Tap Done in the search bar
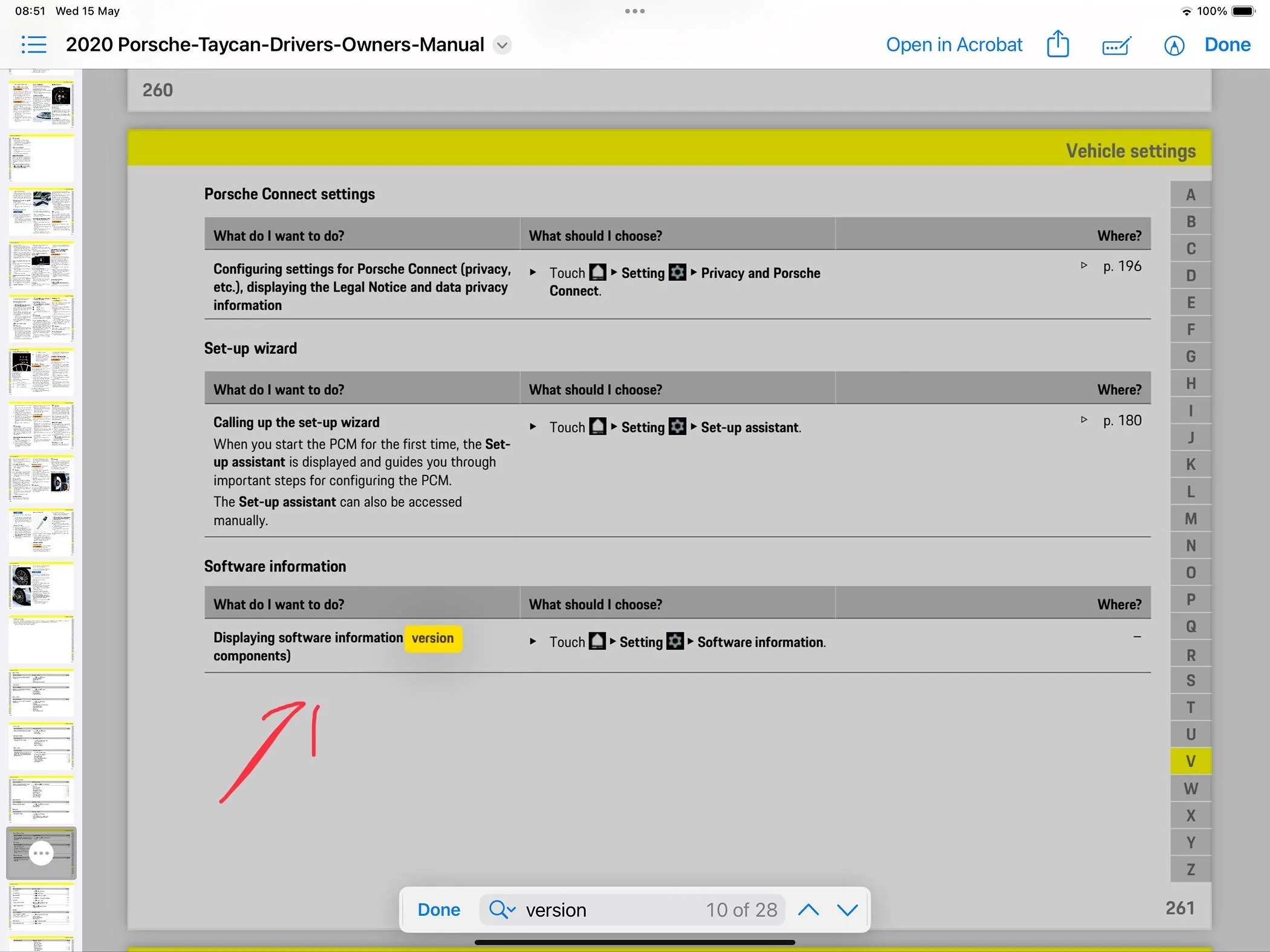This screenshot has width=1270, height=952. tap(438, 910)
